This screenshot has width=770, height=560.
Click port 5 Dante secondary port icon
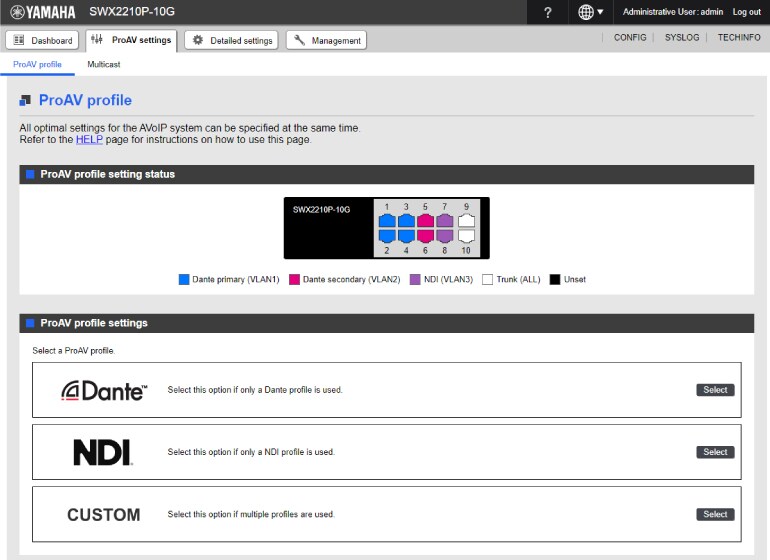(x=426, y=220)
